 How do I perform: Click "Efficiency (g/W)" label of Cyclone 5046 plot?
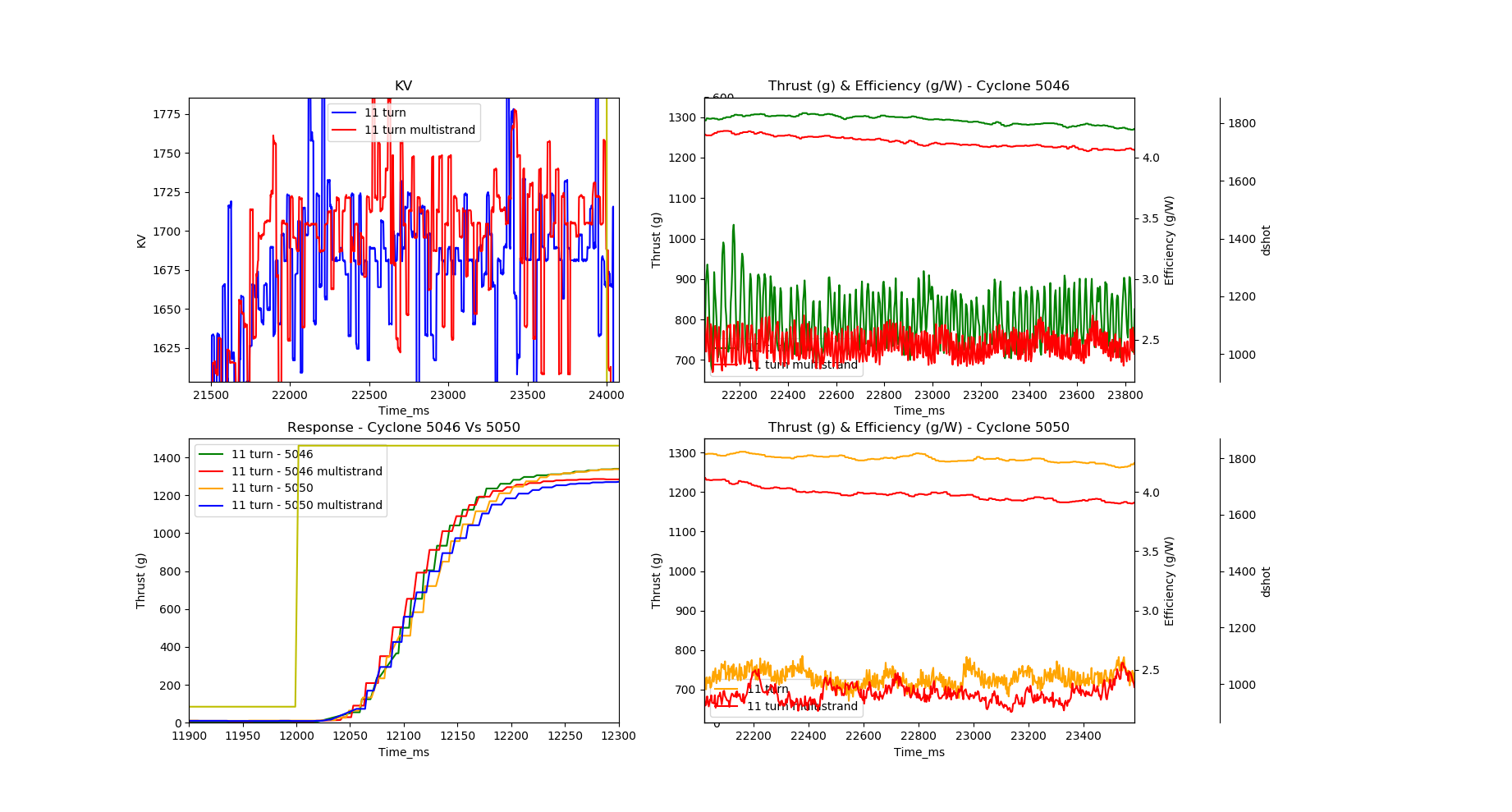(x=1170, y=240)
